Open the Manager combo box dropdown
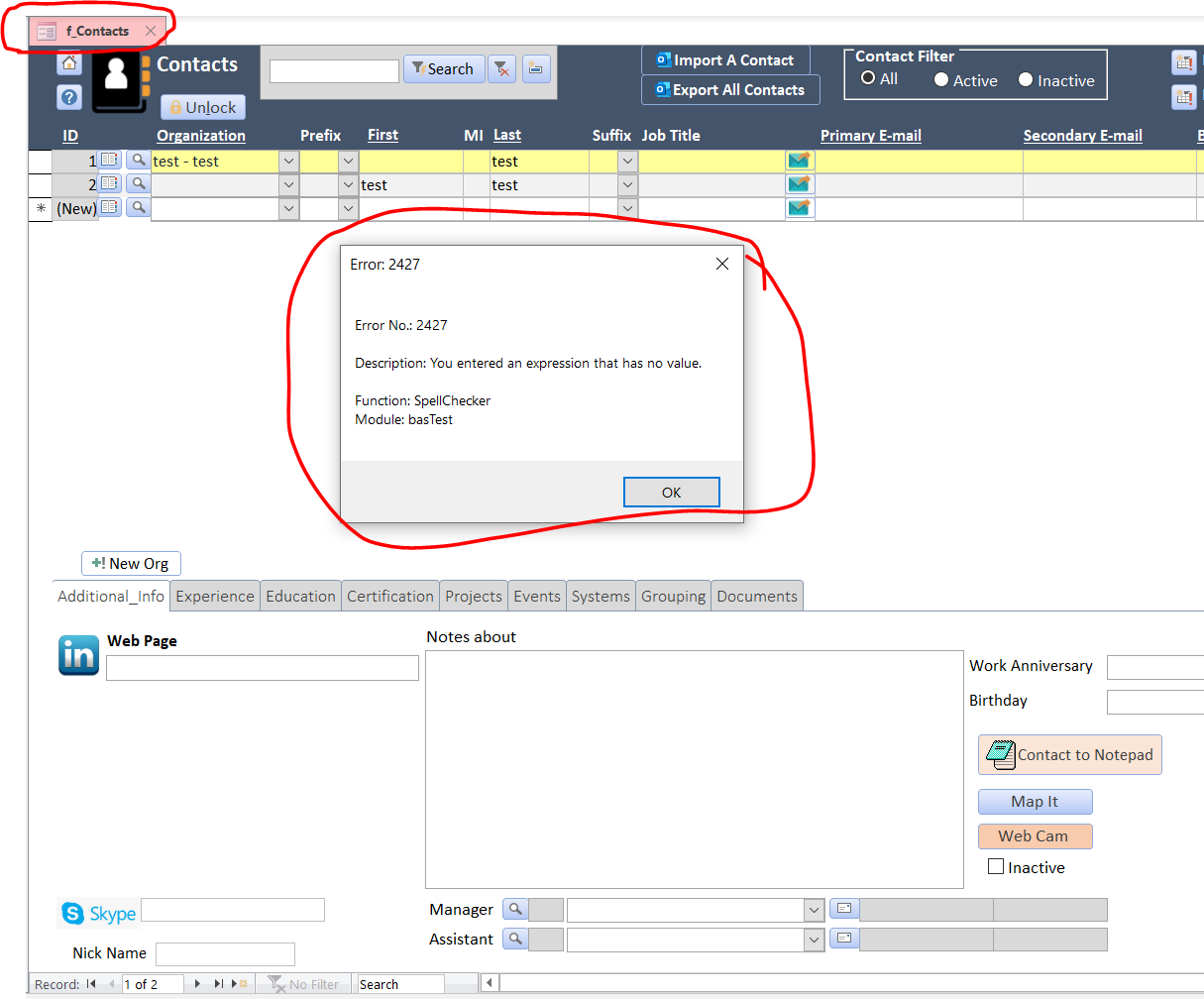 pyautogui.click(x=814, y=910)
